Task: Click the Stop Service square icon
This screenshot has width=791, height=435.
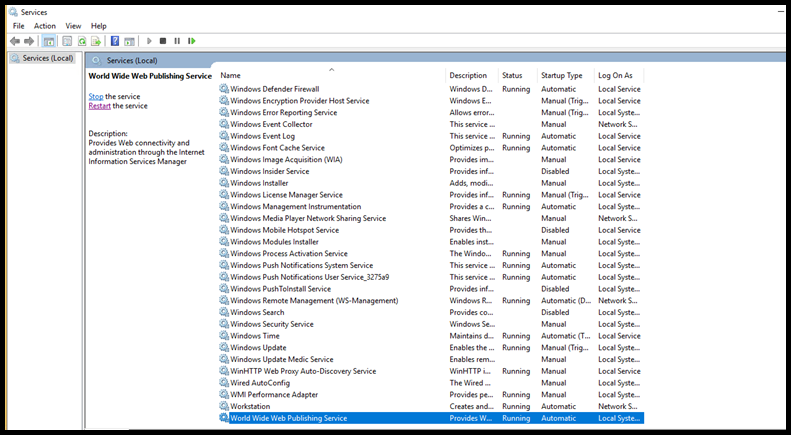Action: click(x=163, y=41)
